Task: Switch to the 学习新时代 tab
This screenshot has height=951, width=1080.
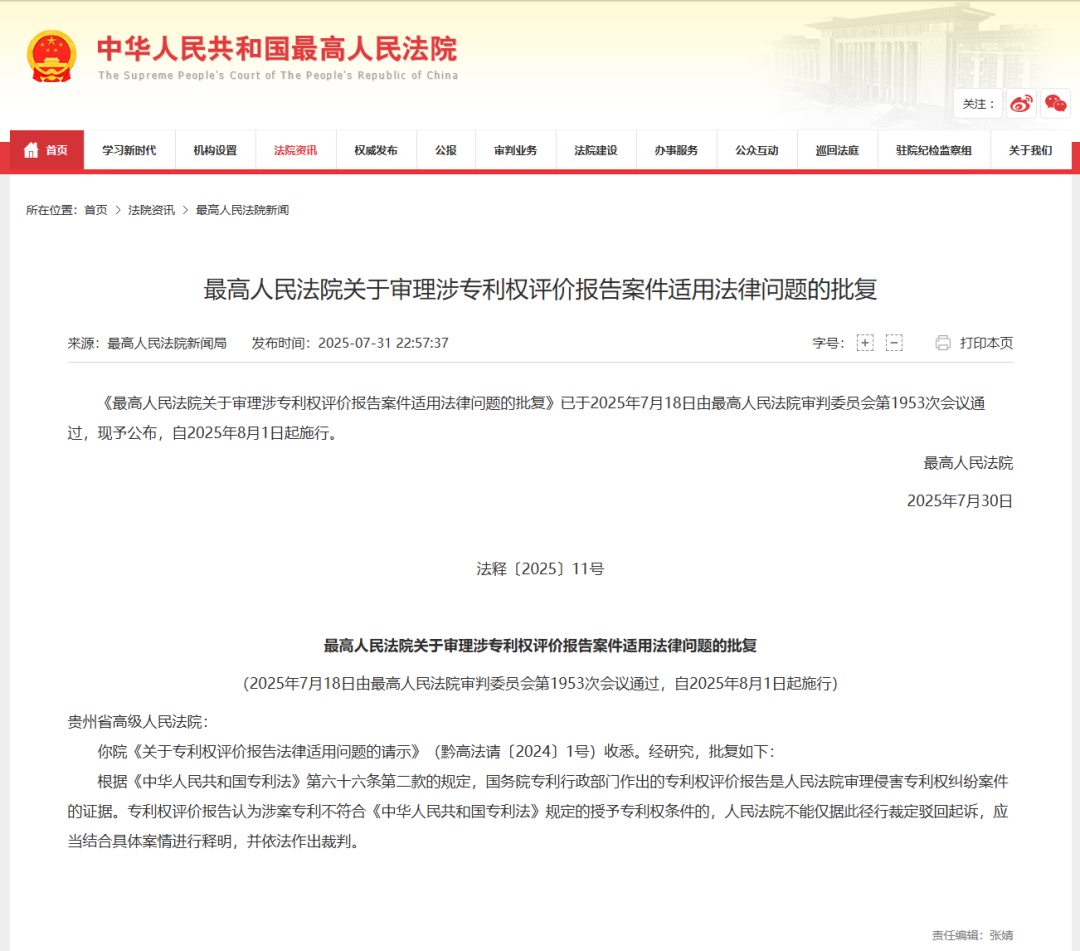Action: coord(131,150)
